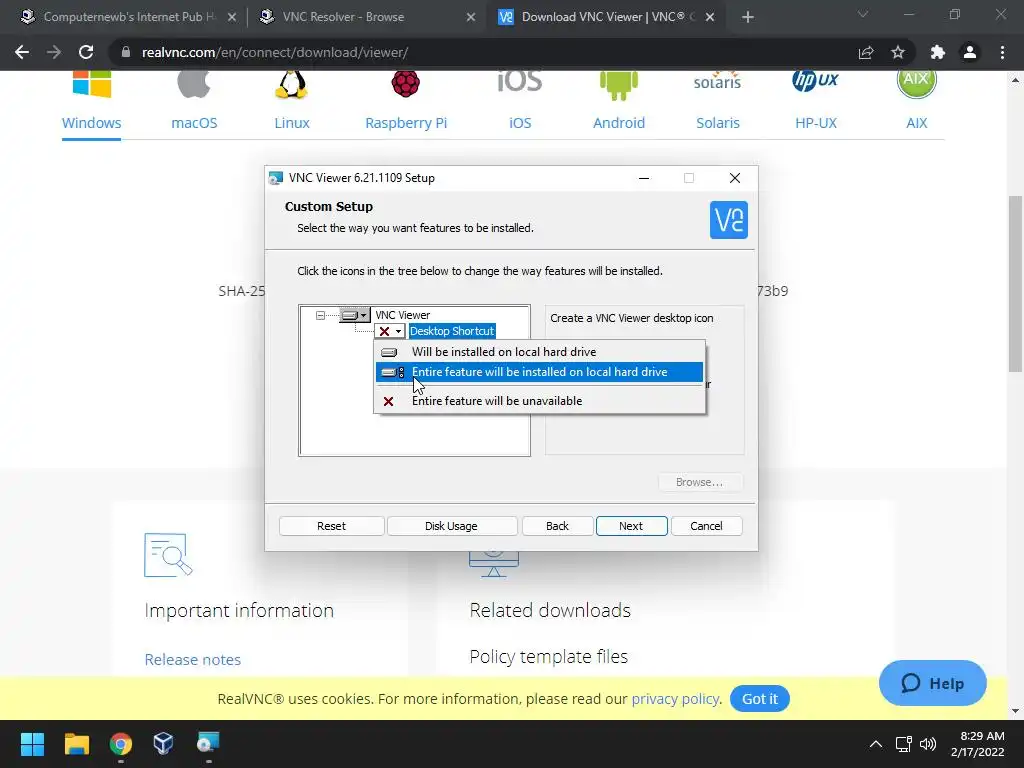Viewport: 1024px width, 768px height.
Task: Choose the Raspberry Pi icon
Action: (406, 84)
